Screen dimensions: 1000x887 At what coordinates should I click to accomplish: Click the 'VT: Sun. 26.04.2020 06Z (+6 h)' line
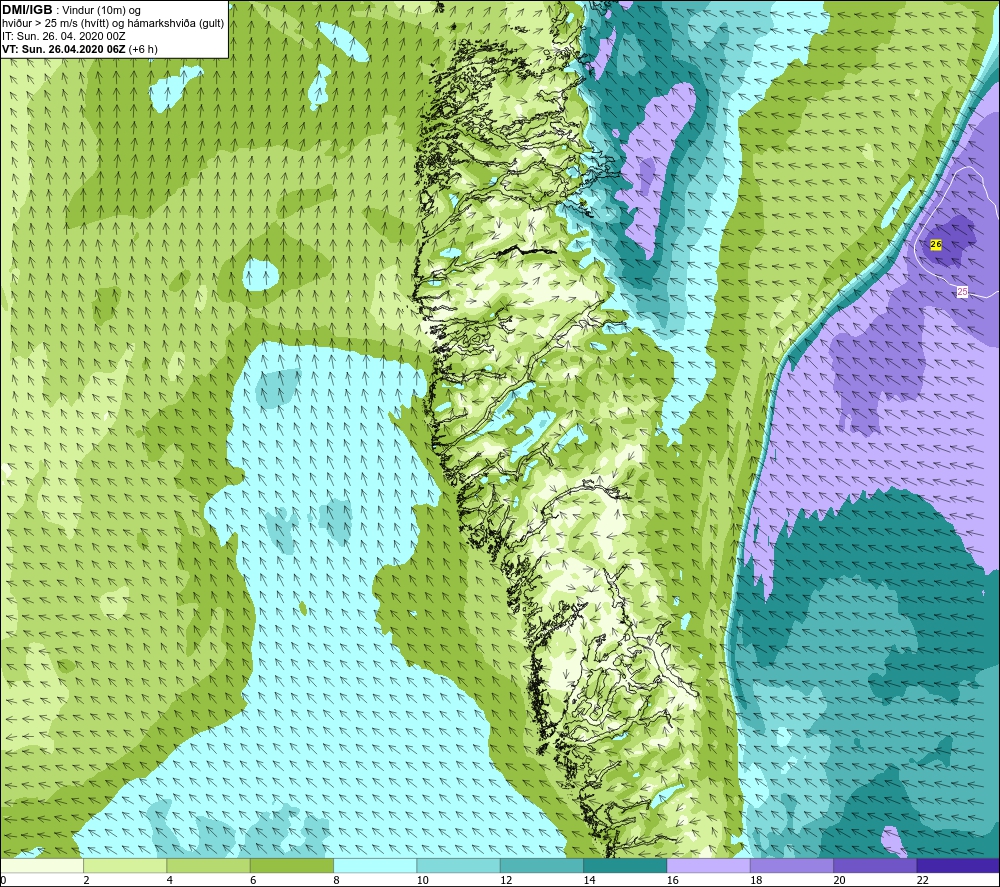tap(80, 49)
